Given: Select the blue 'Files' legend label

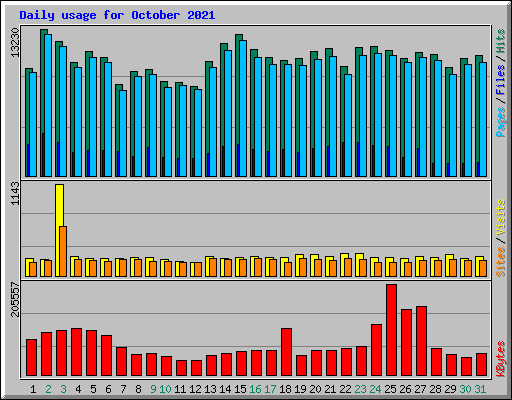Looking at the screenshot, I should (501, 80).
